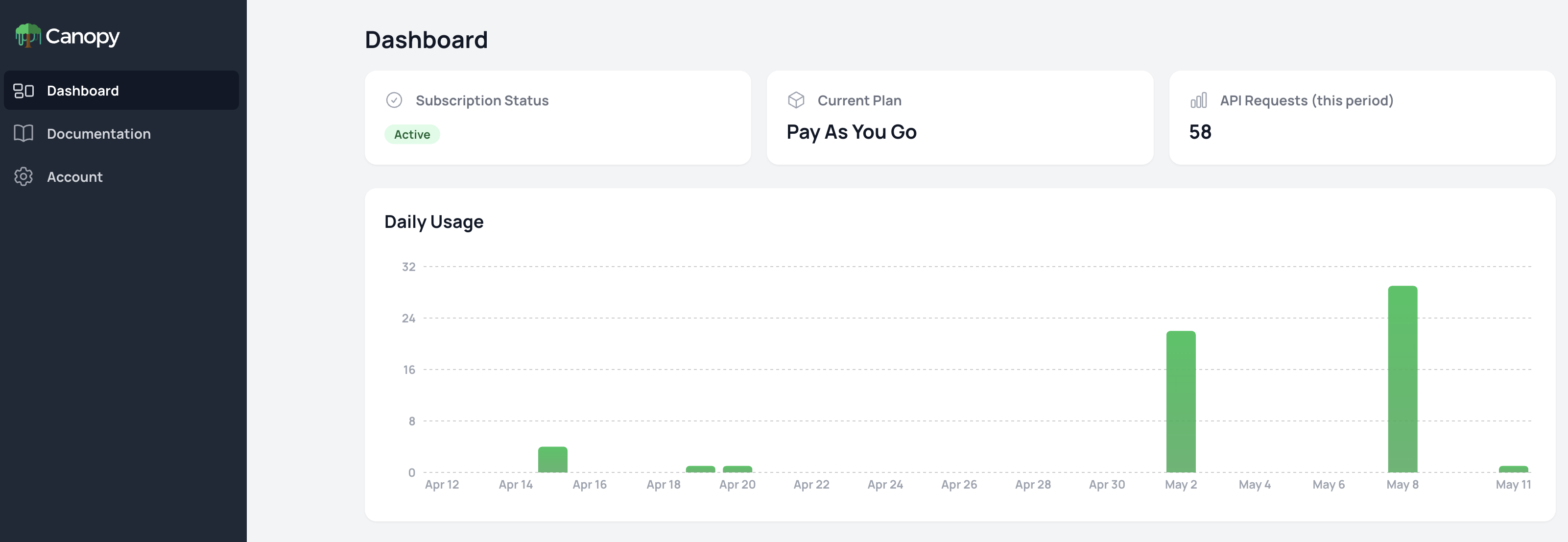This screenshot has width=1568, height=542.
Task: Click the 24 y-axis value
Action: (408, 319)
